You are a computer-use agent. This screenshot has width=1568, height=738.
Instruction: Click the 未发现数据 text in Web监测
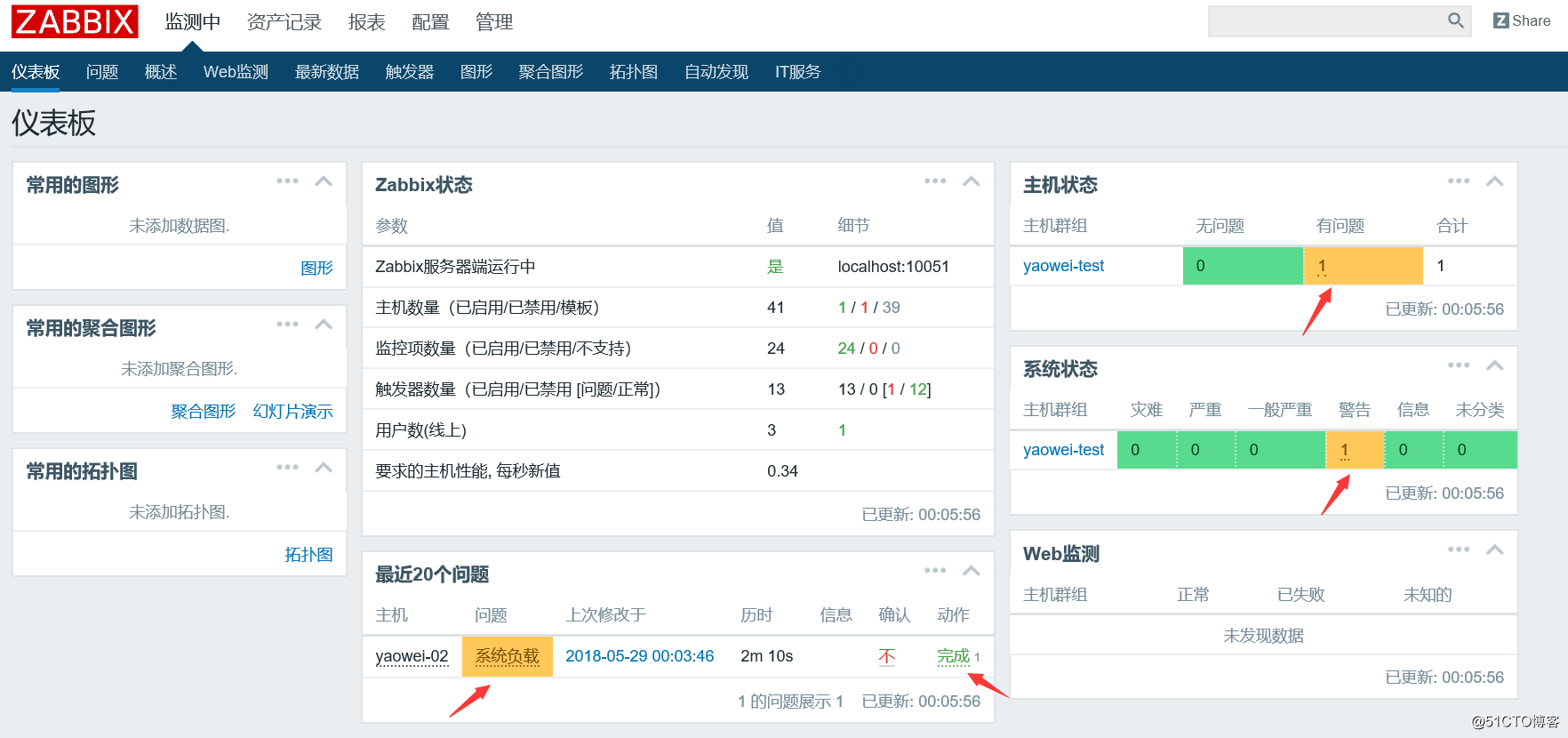coord(1263,636)
